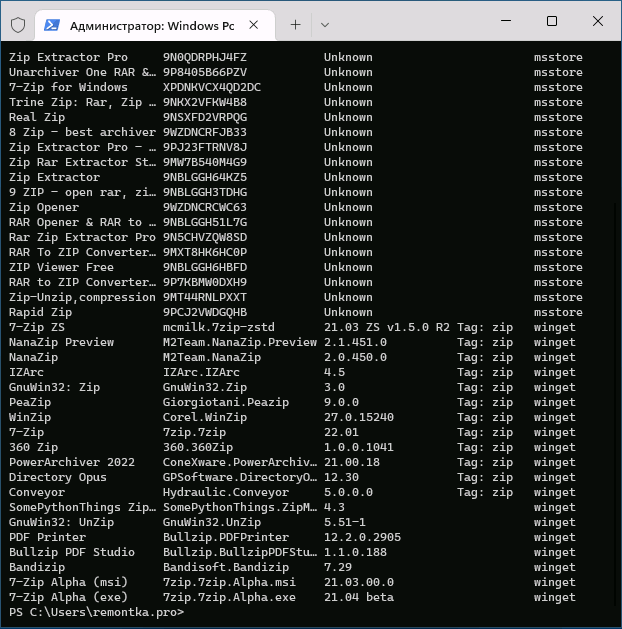The image size is (622, 629).
Task: Open a new tab with plus button
Action: click(x=295, y=23)
